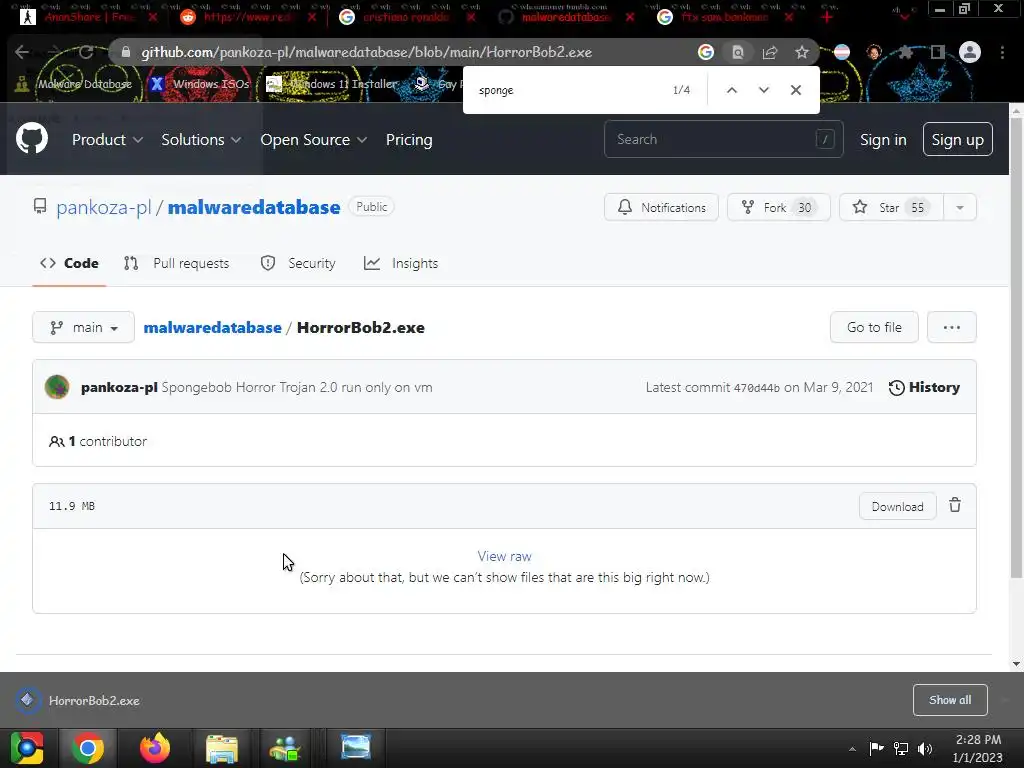Fork the repository with Fork button

[x=778, y=208]
